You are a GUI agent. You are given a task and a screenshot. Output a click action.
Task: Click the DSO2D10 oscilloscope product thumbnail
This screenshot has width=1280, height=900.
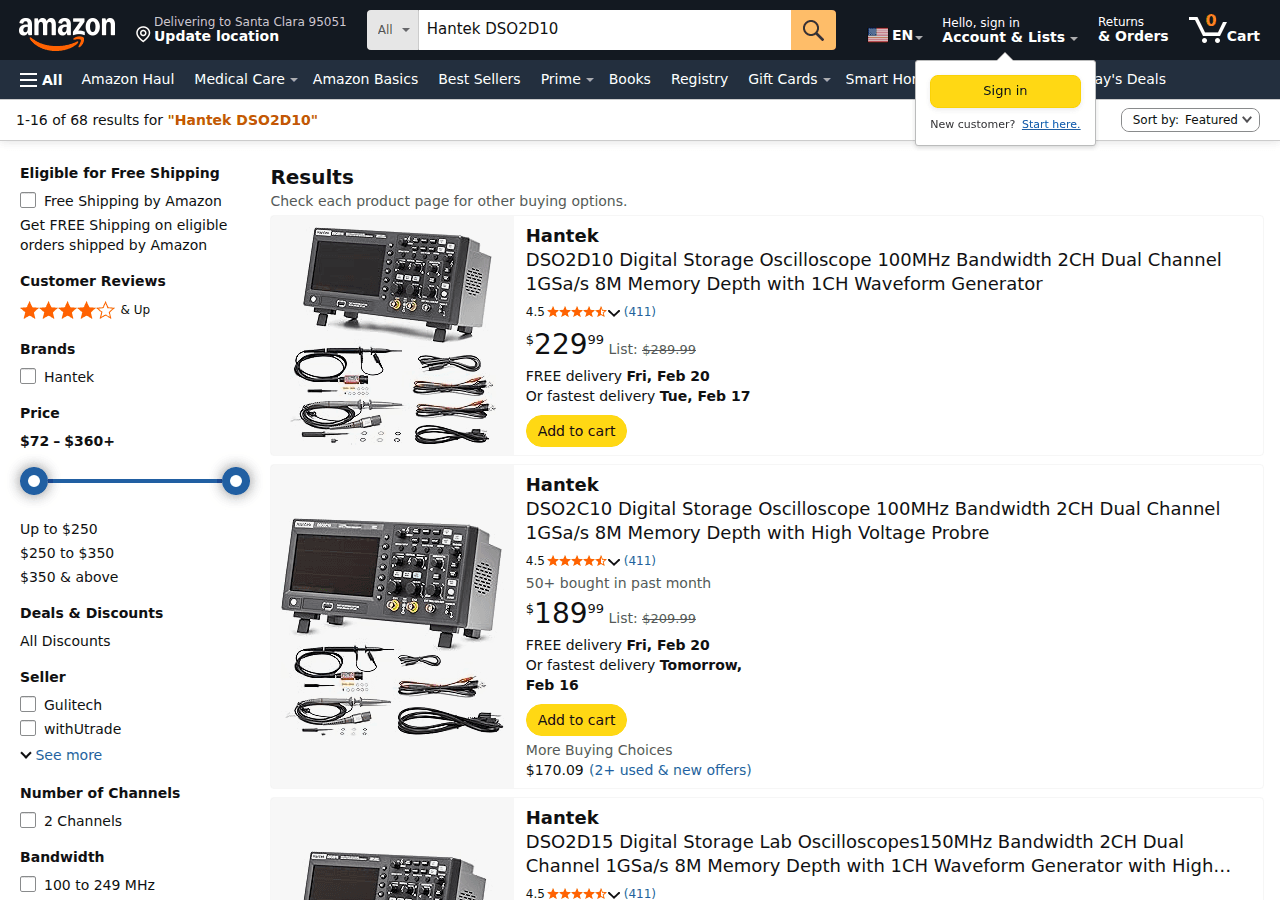pyautogui.click(x=391, y=335)
